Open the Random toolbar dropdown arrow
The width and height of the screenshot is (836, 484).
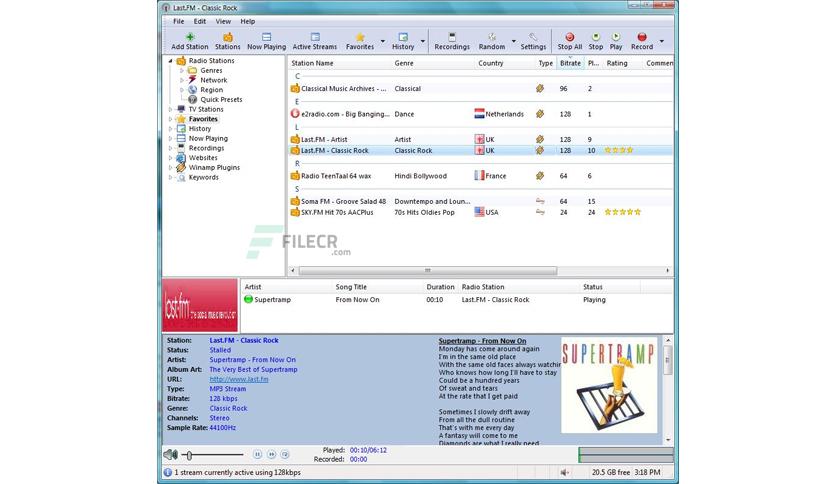[x=513, y=41]
